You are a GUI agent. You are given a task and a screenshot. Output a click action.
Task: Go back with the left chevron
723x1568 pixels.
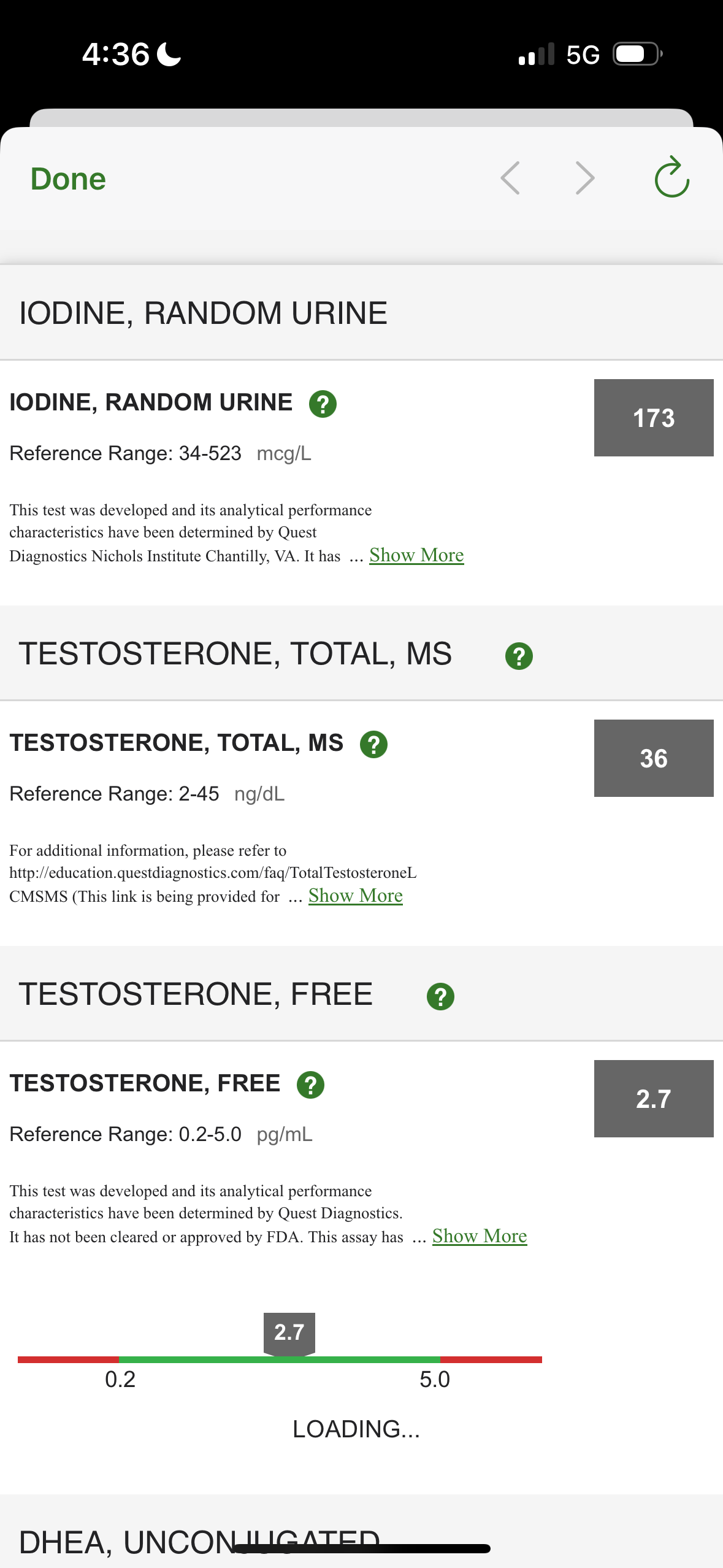tap(510, 179)
